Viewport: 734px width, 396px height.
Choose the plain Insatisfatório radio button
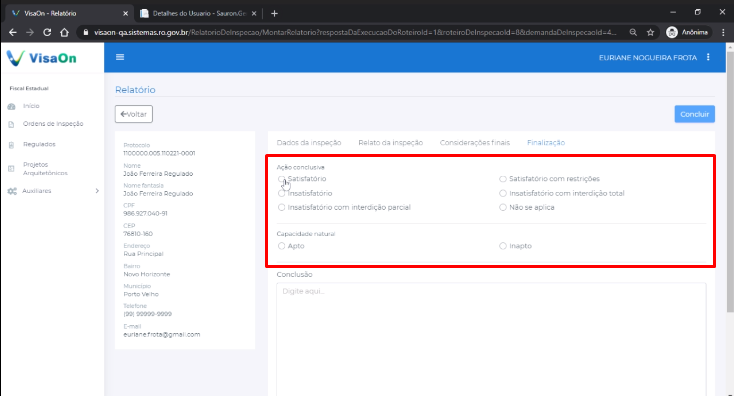281,193
